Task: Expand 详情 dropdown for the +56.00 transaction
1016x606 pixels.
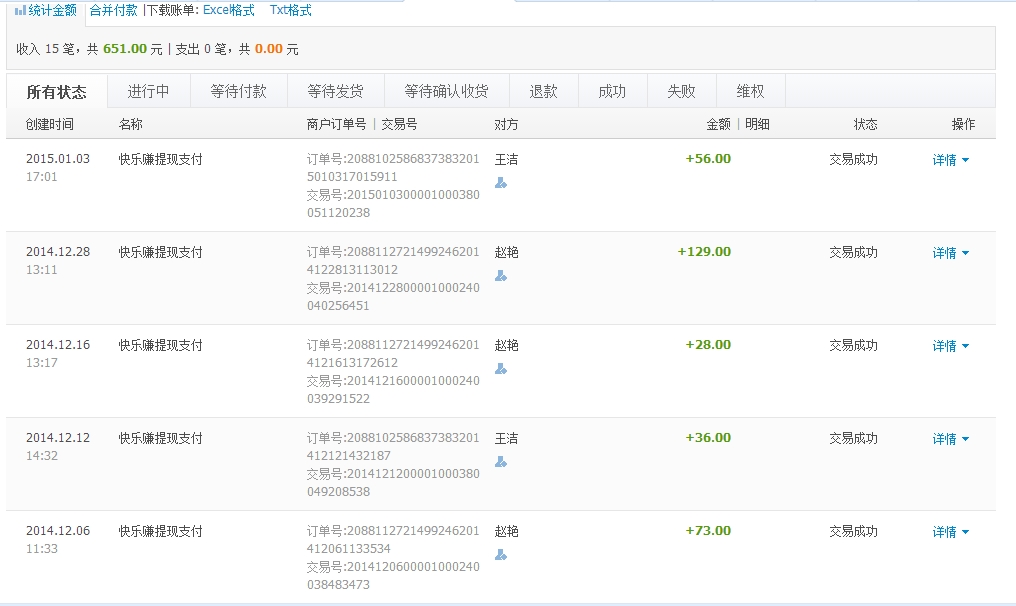Action: (950, 160)
